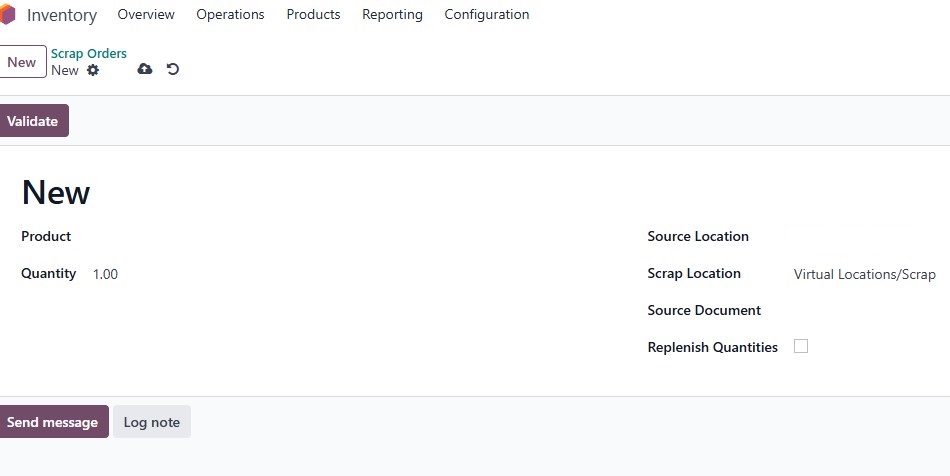Viewport: 950px width, 476px height.
Task: Open the Products menu
Action: click(x=313, y=15)
